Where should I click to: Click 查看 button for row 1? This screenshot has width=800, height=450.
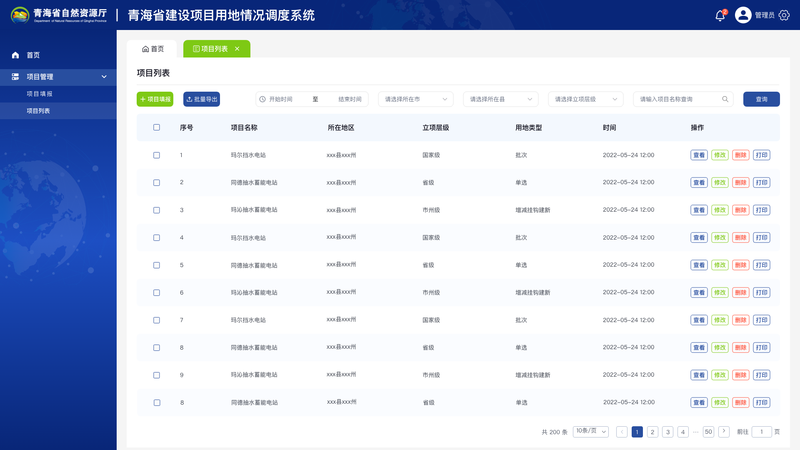click(698, 155)
